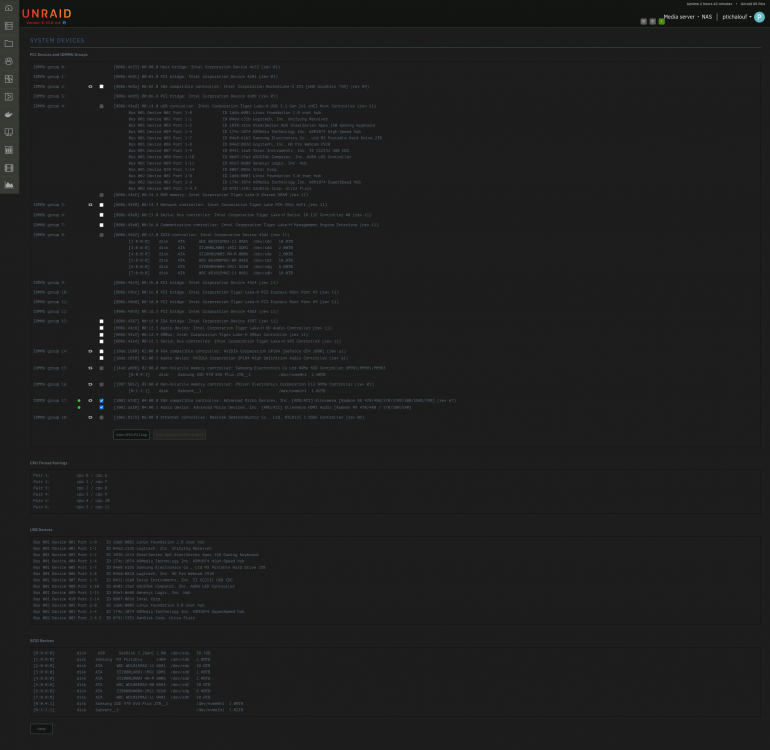Click the reset icon for IOMMU group 18
This screenshot has width=770, height=750.
pos(90,417)
